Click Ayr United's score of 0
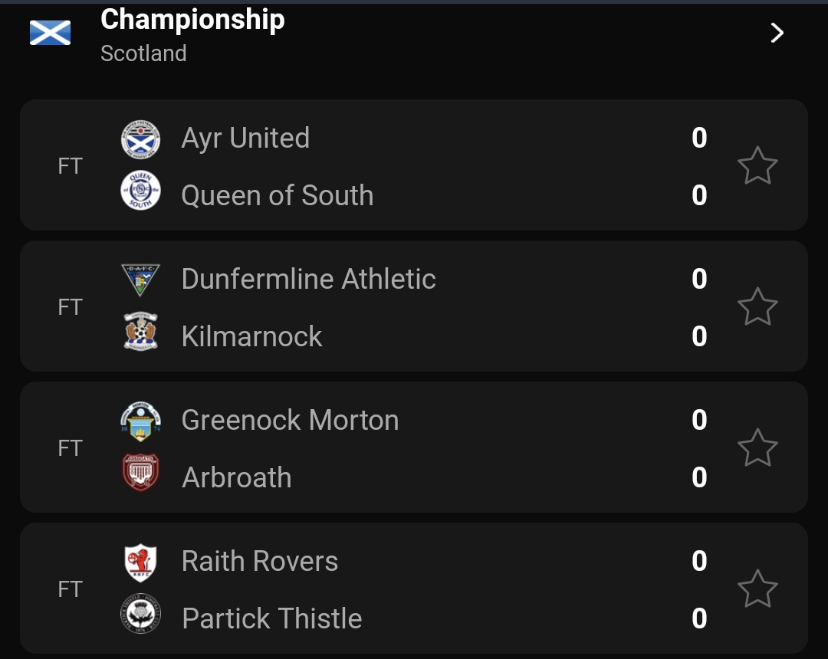828x659 pixels. (699, 138)
